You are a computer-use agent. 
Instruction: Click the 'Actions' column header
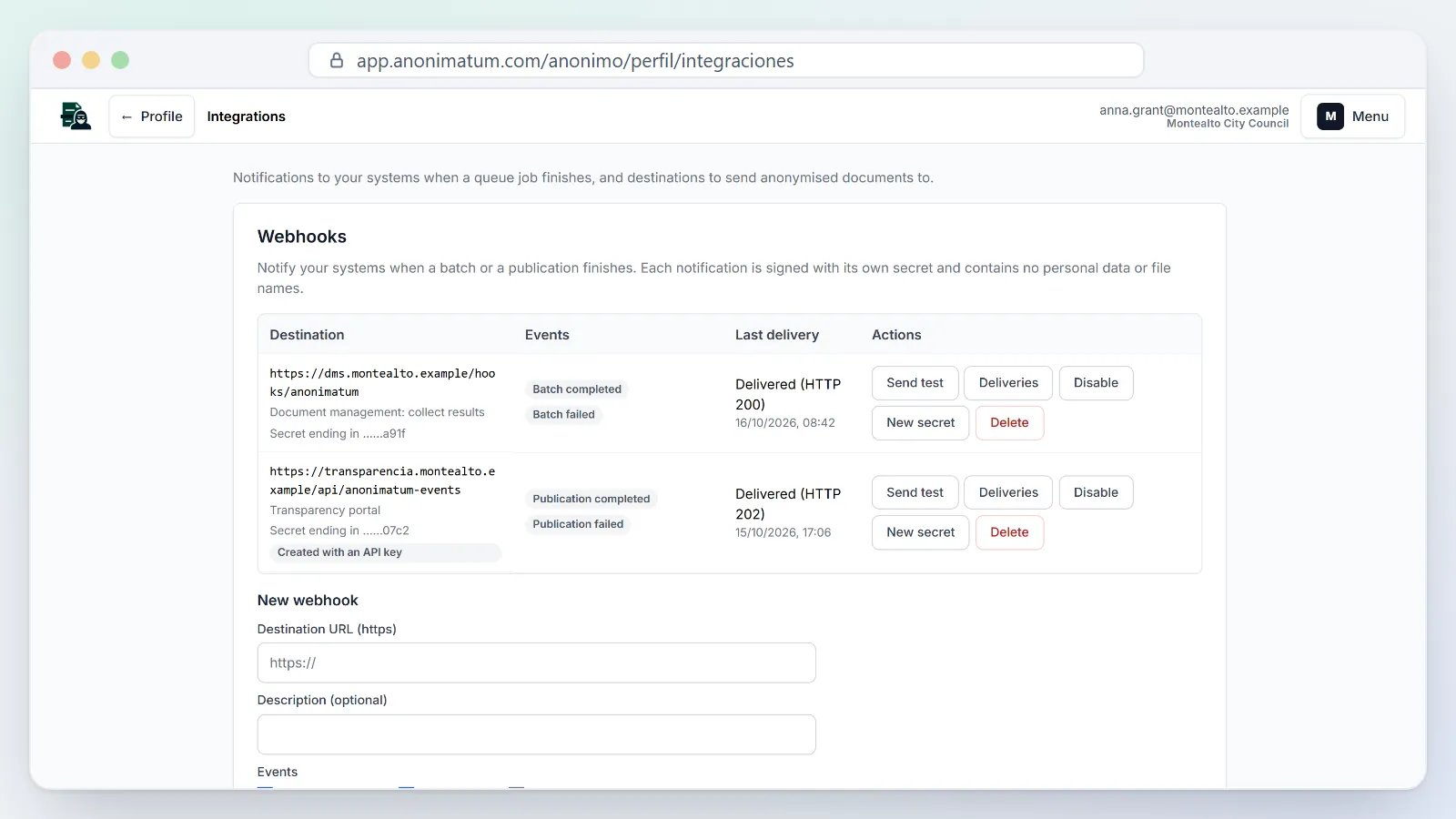(x=896, y=335)
